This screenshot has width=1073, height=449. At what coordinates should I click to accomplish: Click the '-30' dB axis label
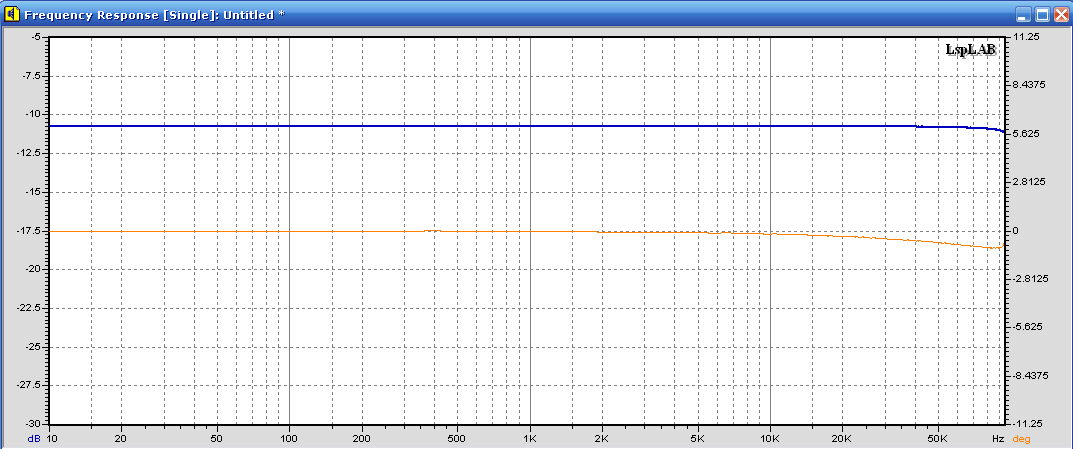coord(34,424)
